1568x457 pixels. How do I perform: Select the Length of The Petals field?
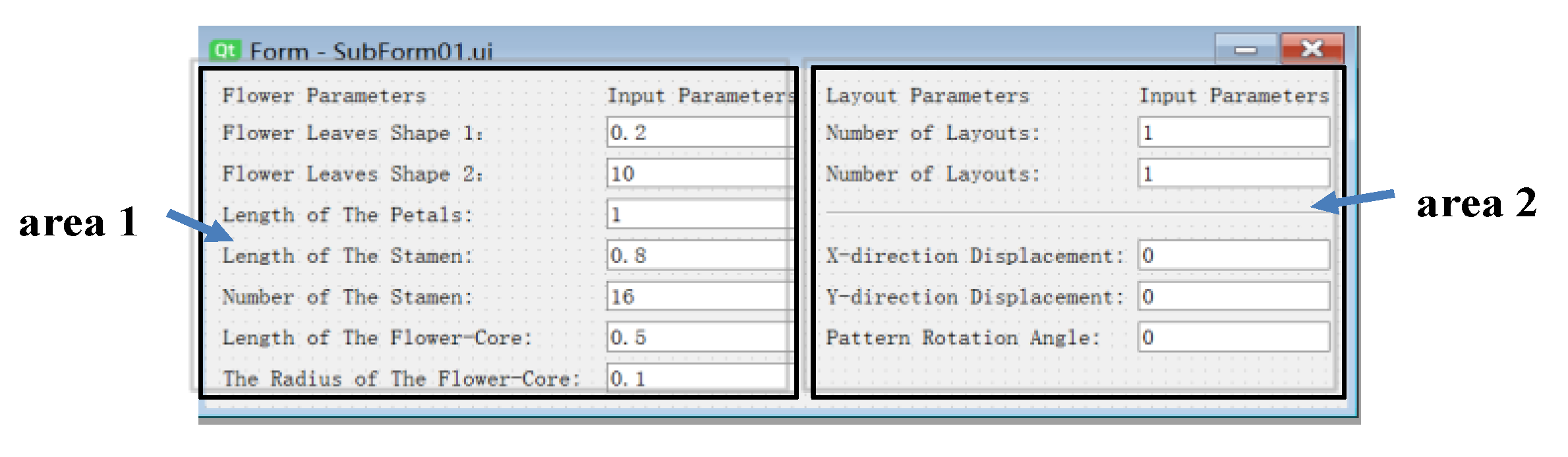(x=699, y=215)
